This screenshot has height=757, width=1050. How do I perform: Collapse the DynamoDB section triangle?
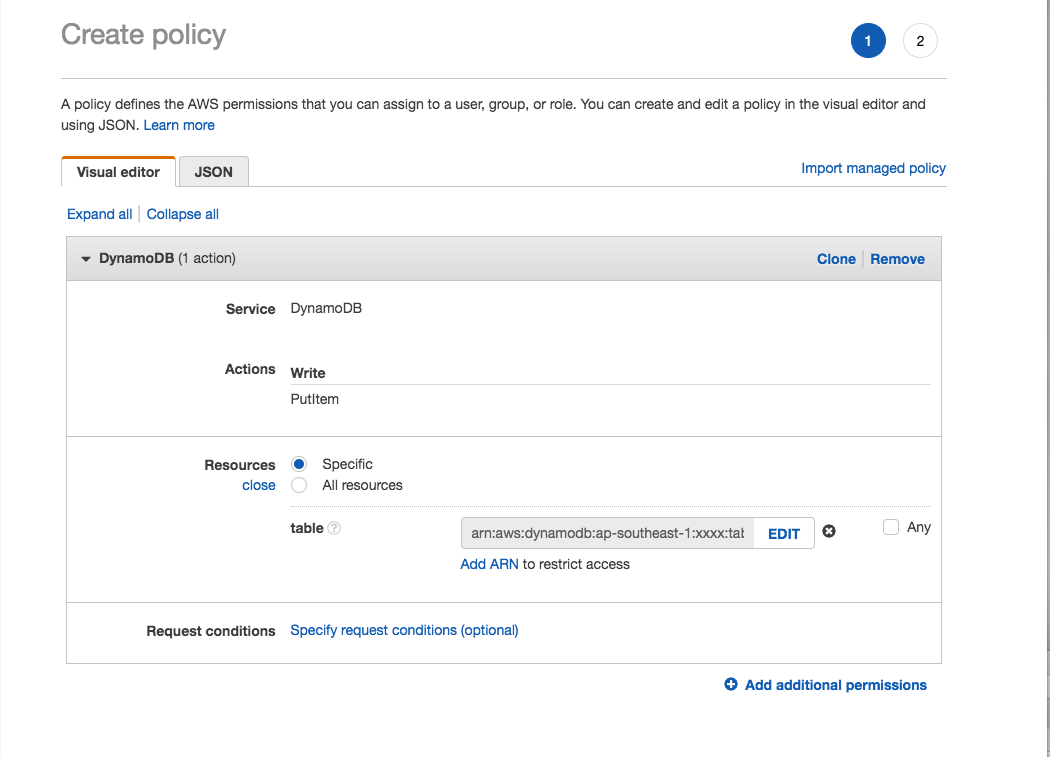click(86, 259)
